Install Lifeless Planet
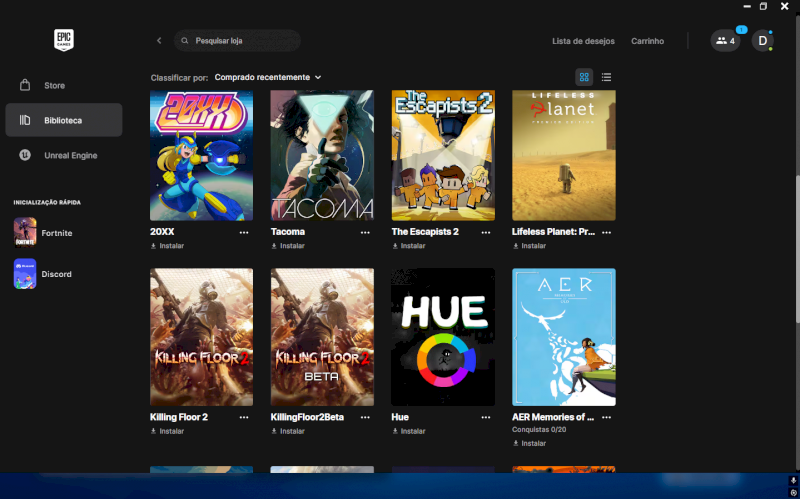 coord(530,245)
